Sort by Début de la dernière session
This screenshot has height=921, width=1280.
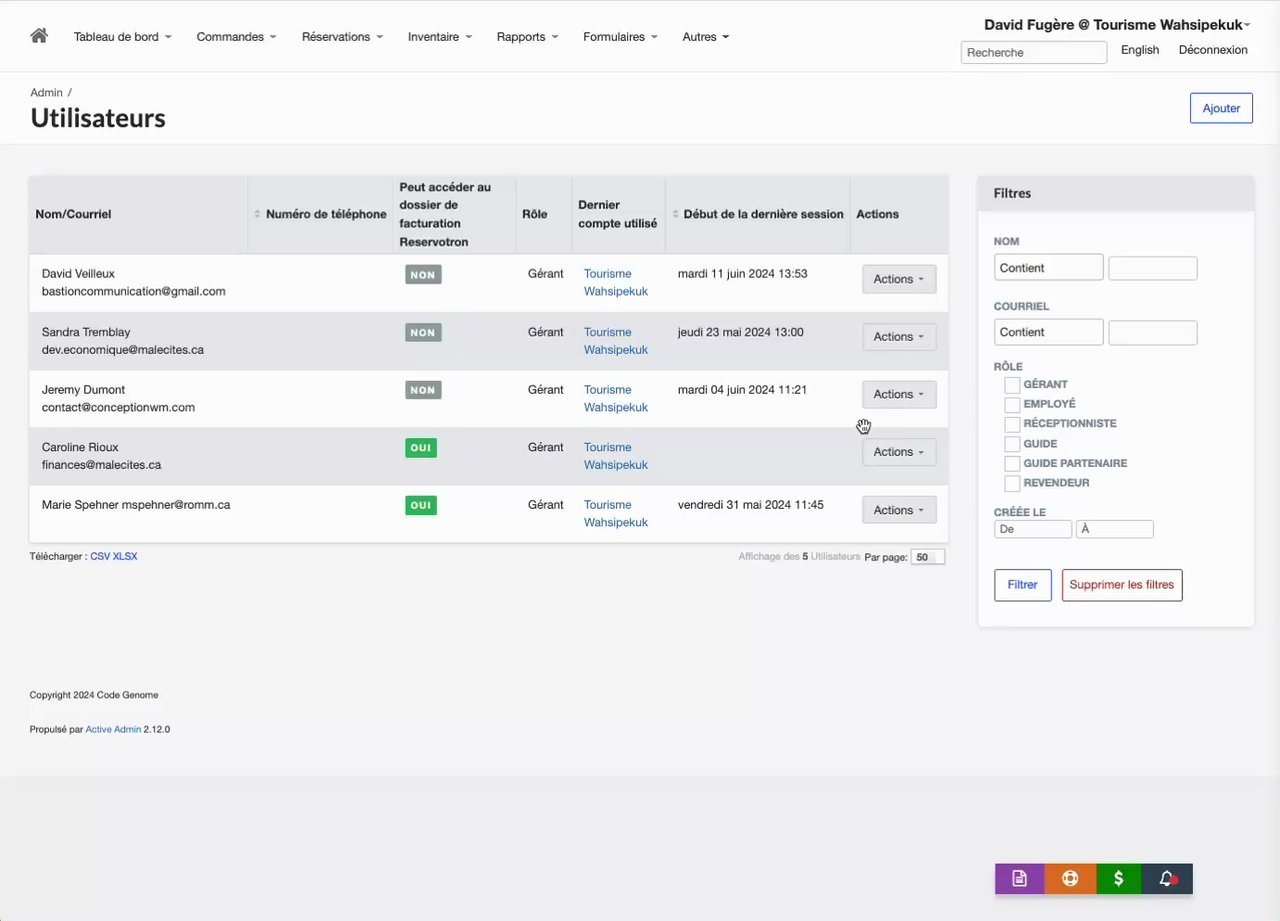tap(763, 214)
